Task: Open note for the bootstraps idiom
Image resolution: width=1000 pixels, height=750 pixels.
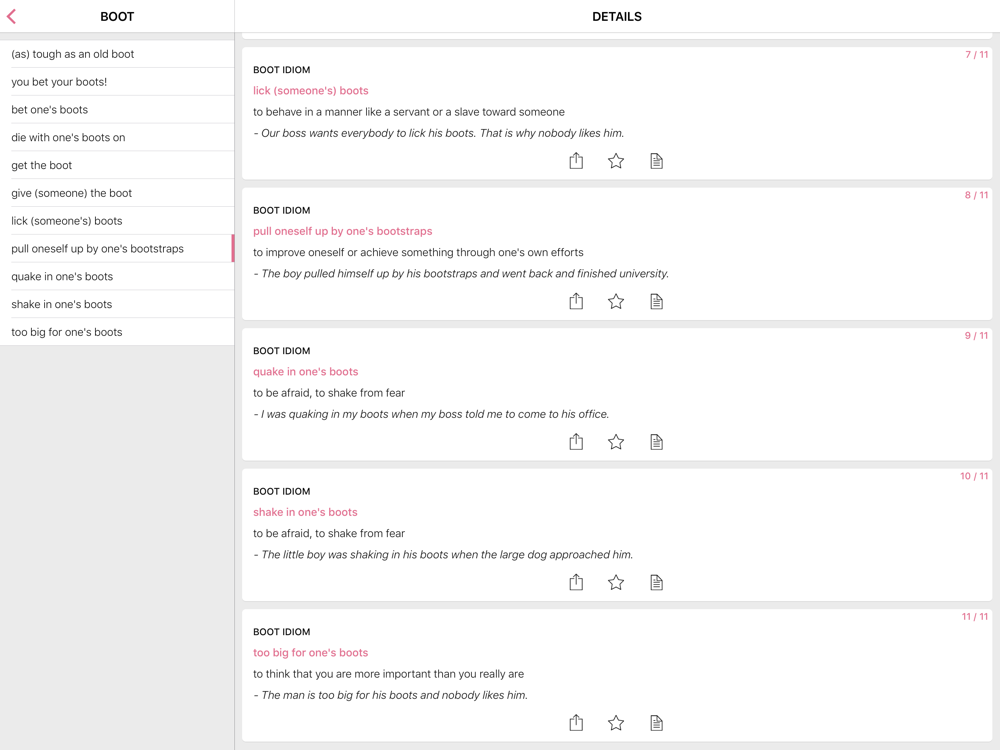Action: (x=656, y=301)
